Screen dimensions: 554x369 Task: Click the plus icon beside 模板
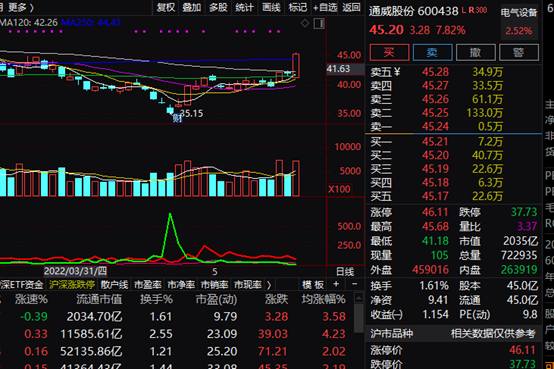[x=336, y=284]
